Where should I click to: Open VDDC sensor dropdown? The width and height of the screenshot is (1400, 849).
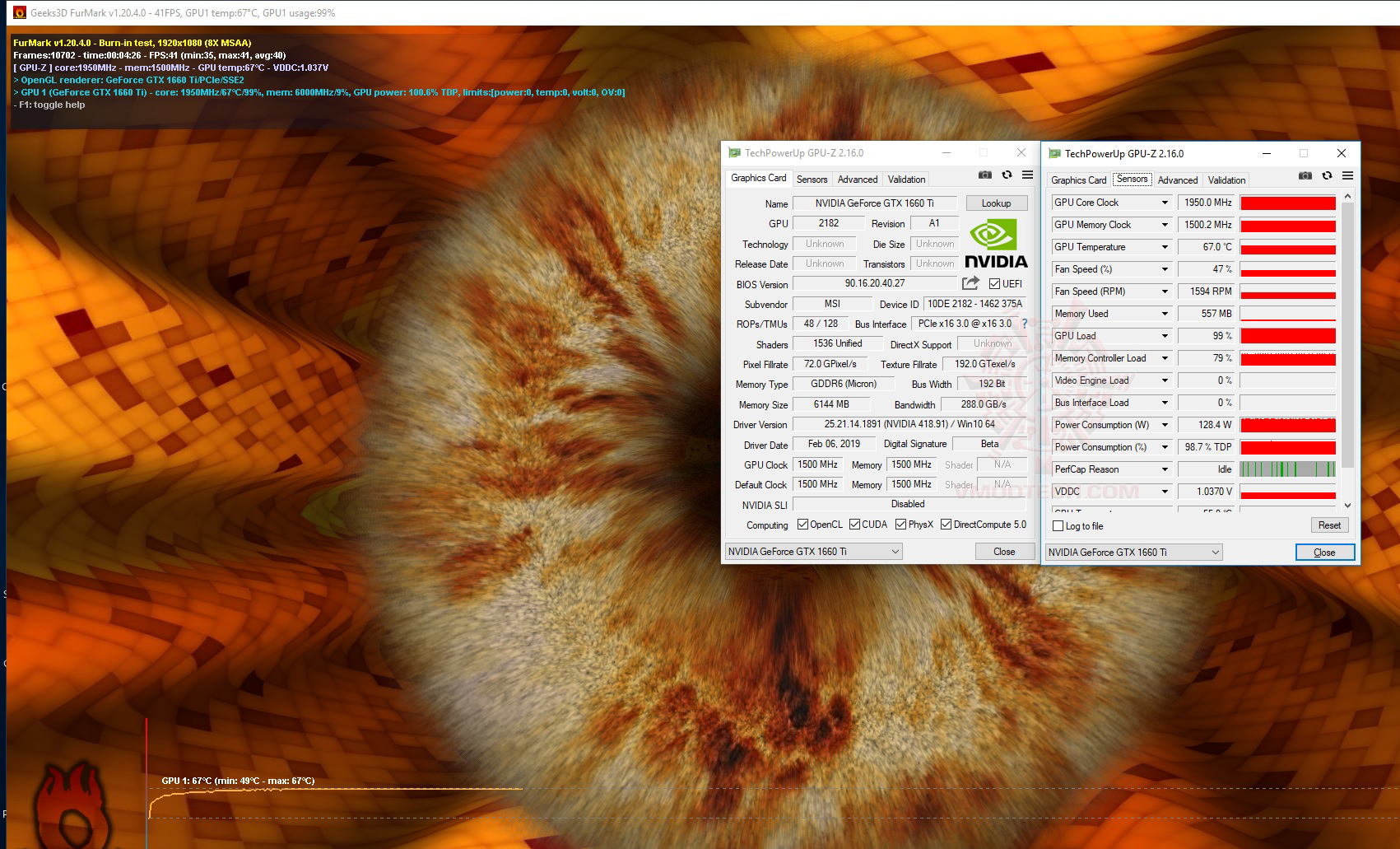(1165, 492)
